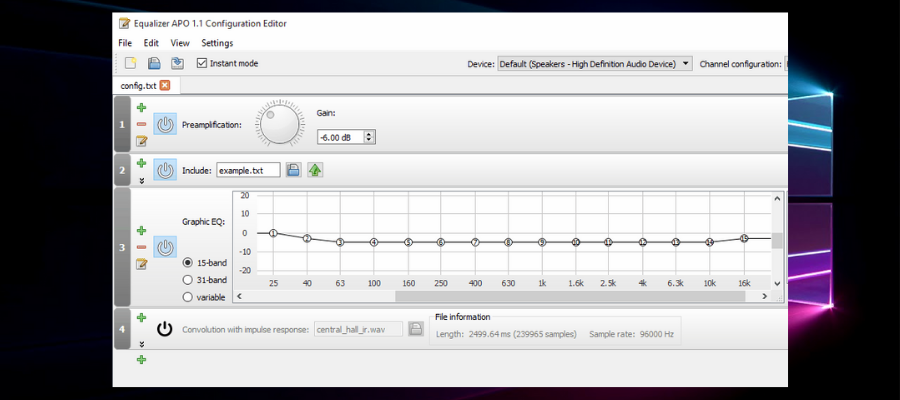This screenshot has width=900, height=400.
Task: Click the Gain value field -6.00 dB
Action: [x=341, y=137]
